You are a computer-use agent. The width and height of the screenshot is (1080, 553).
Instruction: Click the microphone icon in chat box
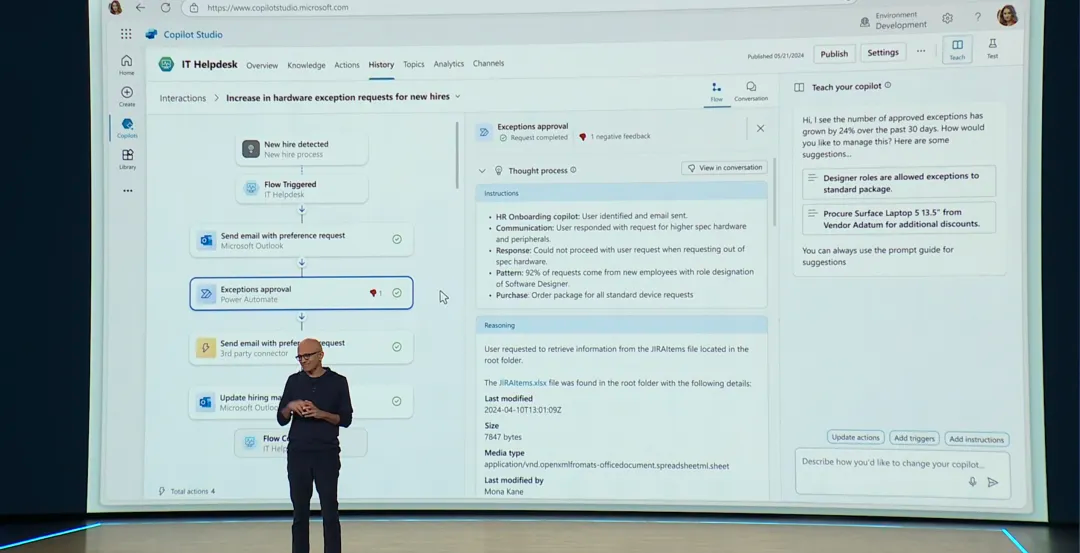(972, 481)
